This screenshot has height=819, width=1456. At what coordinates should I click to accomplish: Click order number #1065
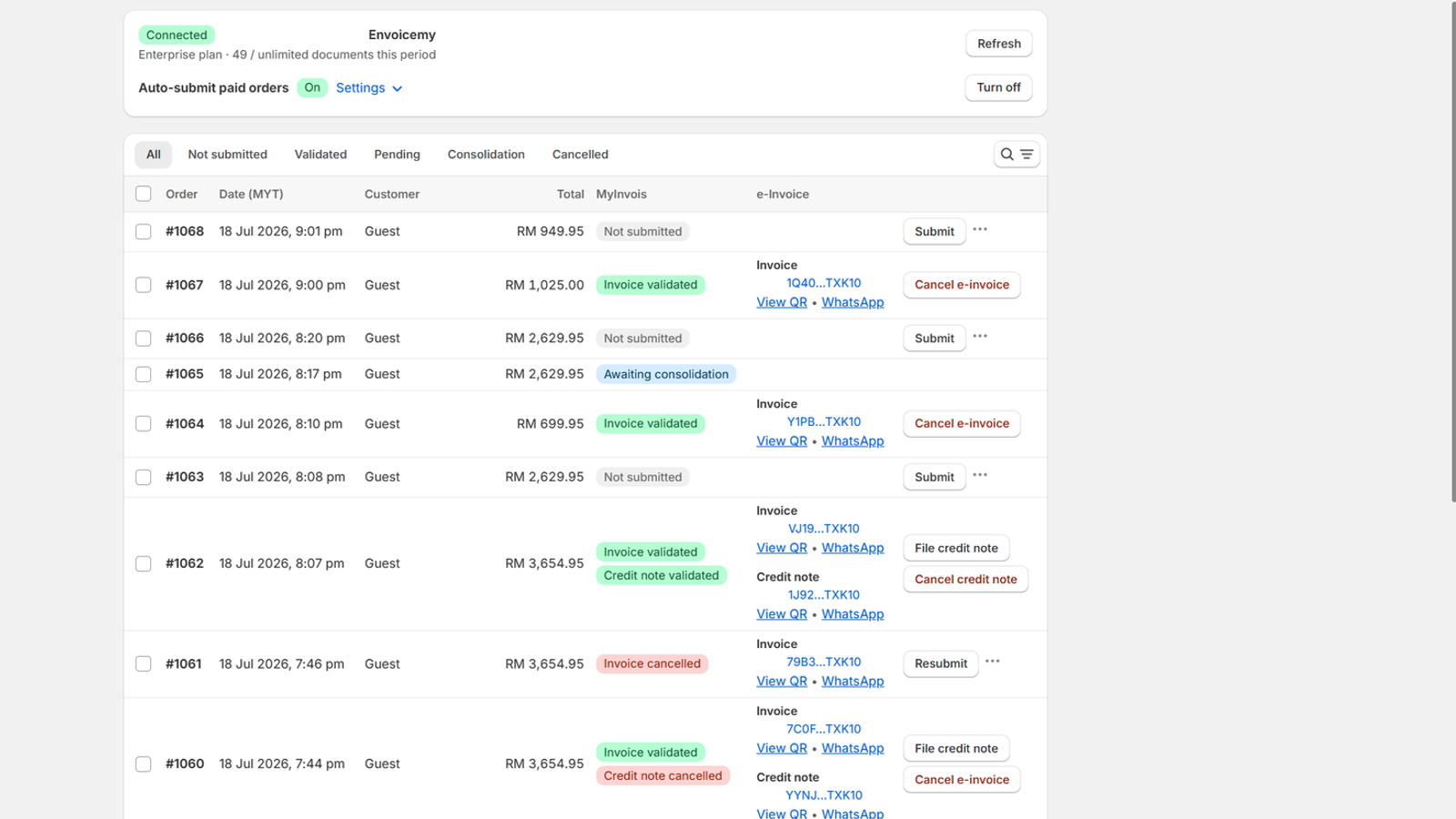[x=185, y=374]
